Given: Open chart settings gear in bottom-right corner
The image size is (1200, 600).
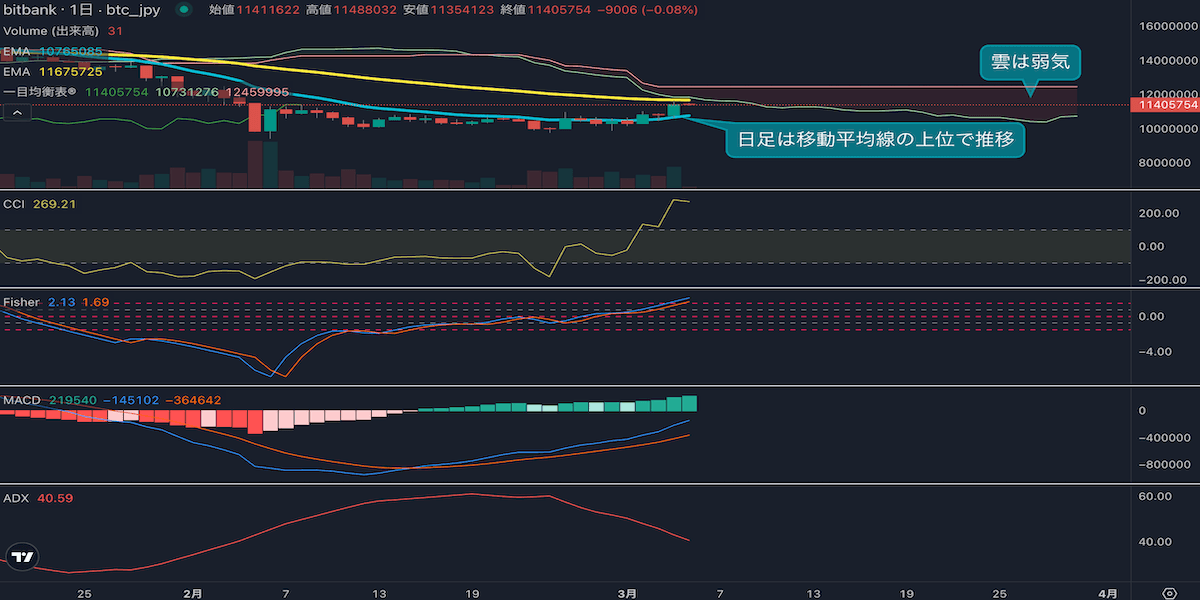Looking at the screenshot, I should click(x=1169, y=592).
